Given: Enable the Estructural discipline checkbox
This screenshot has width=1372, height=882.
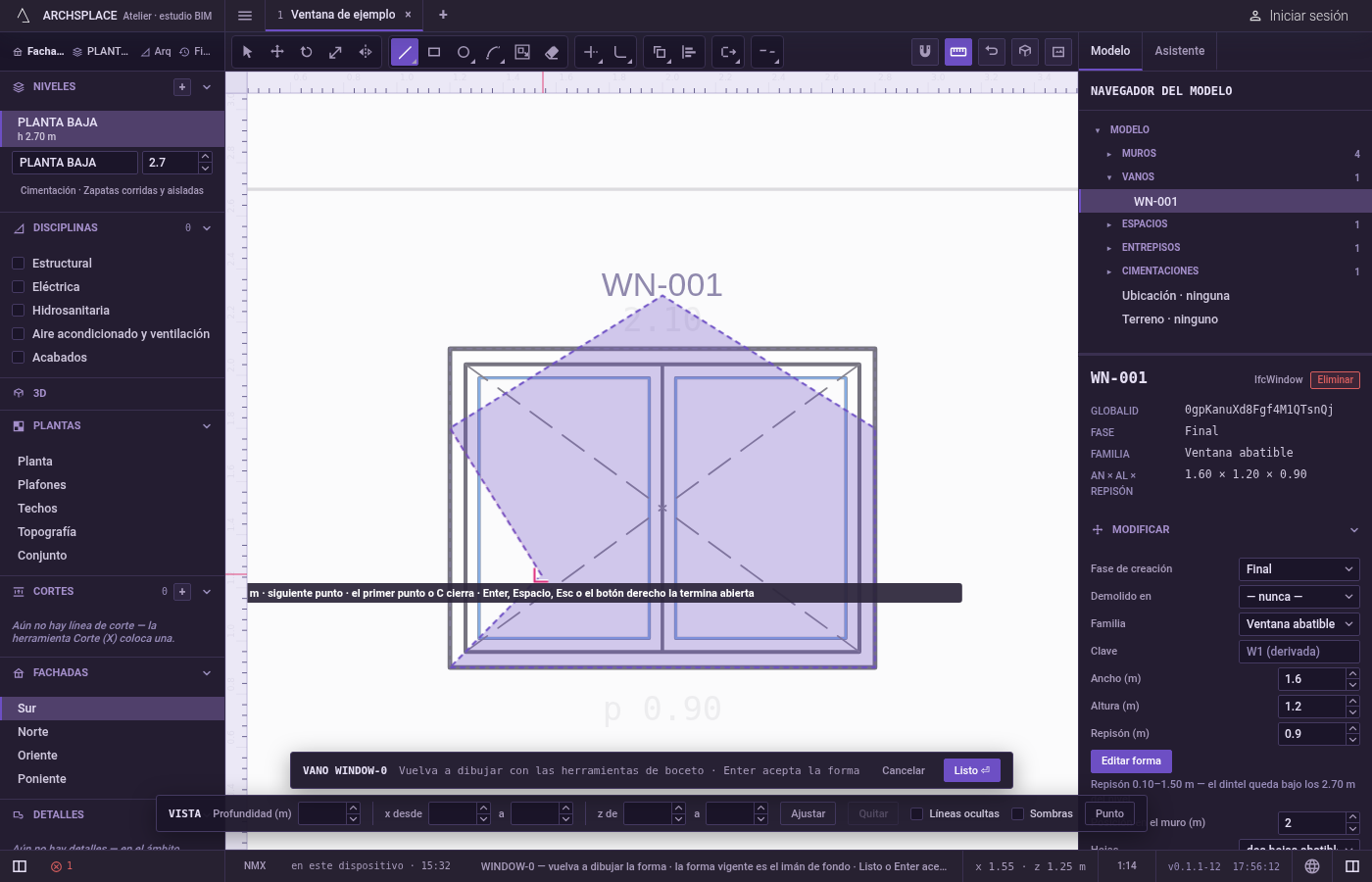Looking at the screenshot, I should [18, 264].
